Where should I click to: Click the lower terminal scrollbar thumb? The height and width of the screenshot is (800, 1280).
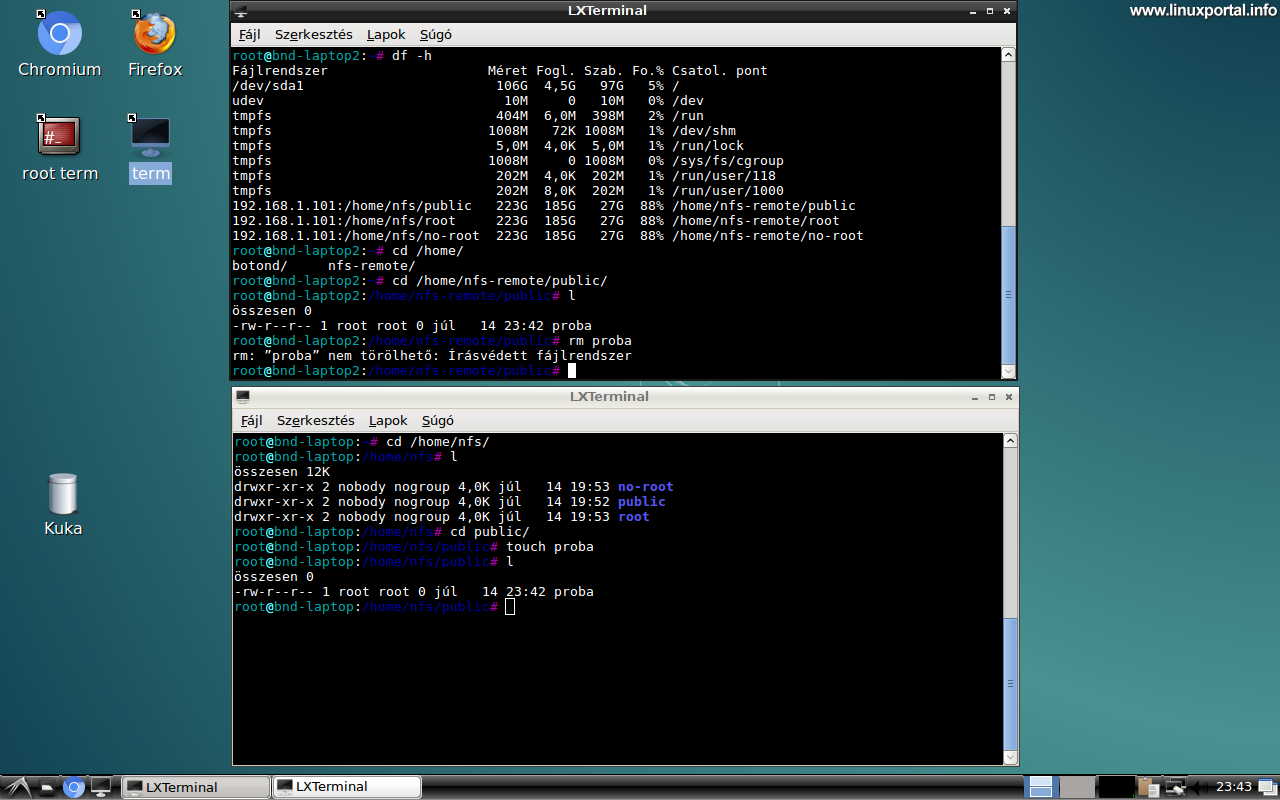[x=1011, y=683]
